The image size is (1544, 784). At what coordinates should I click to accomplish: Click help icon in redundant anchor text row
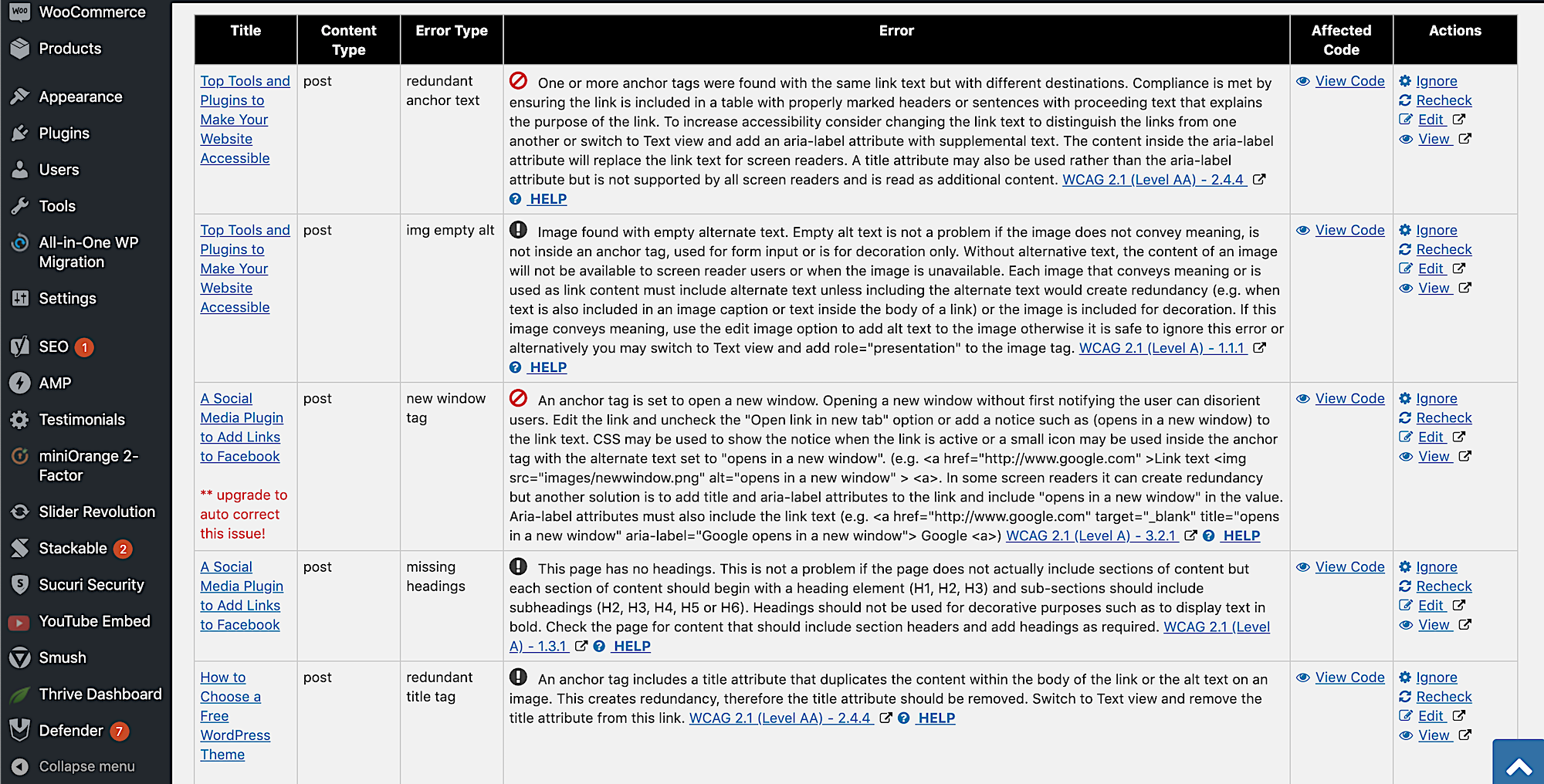516,199
